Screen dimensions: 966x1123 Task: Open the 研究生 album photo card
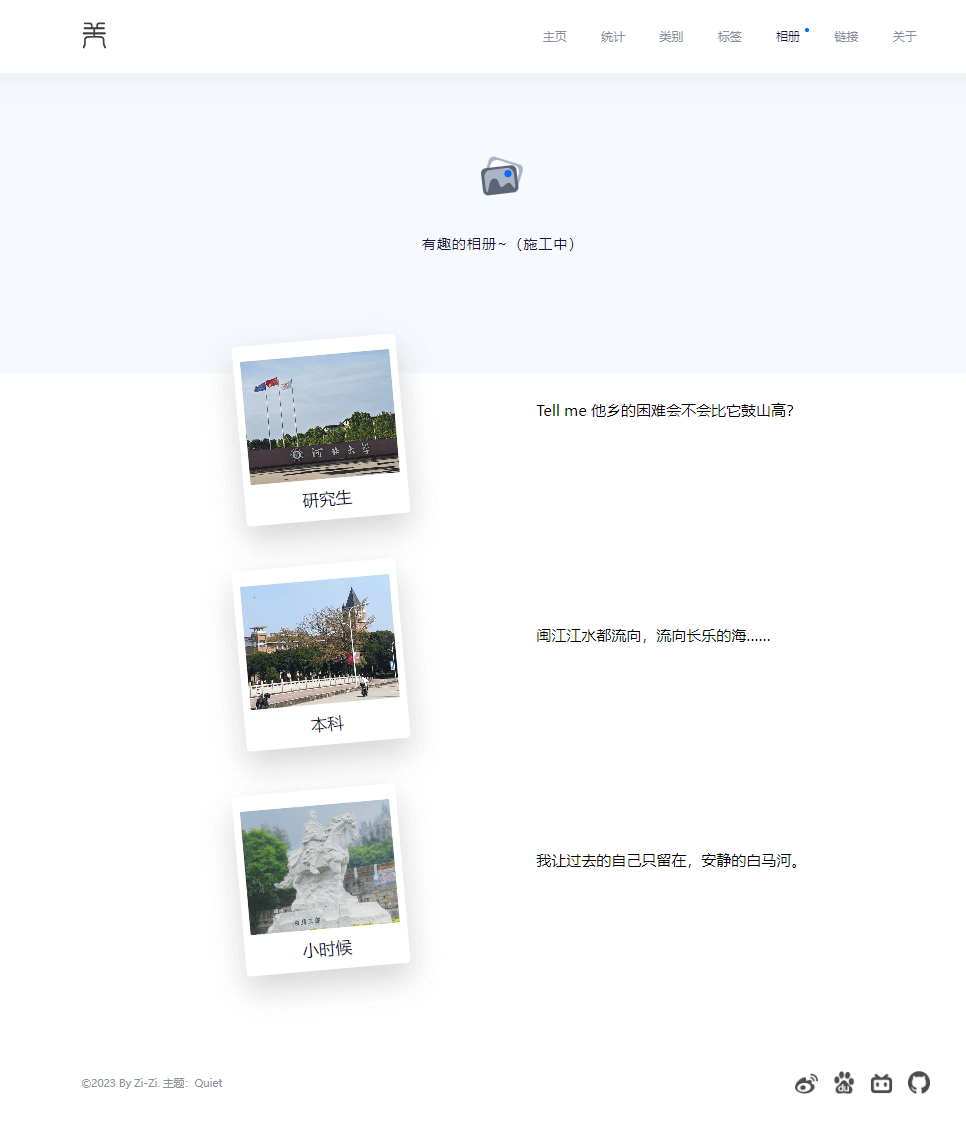(321, 430)
